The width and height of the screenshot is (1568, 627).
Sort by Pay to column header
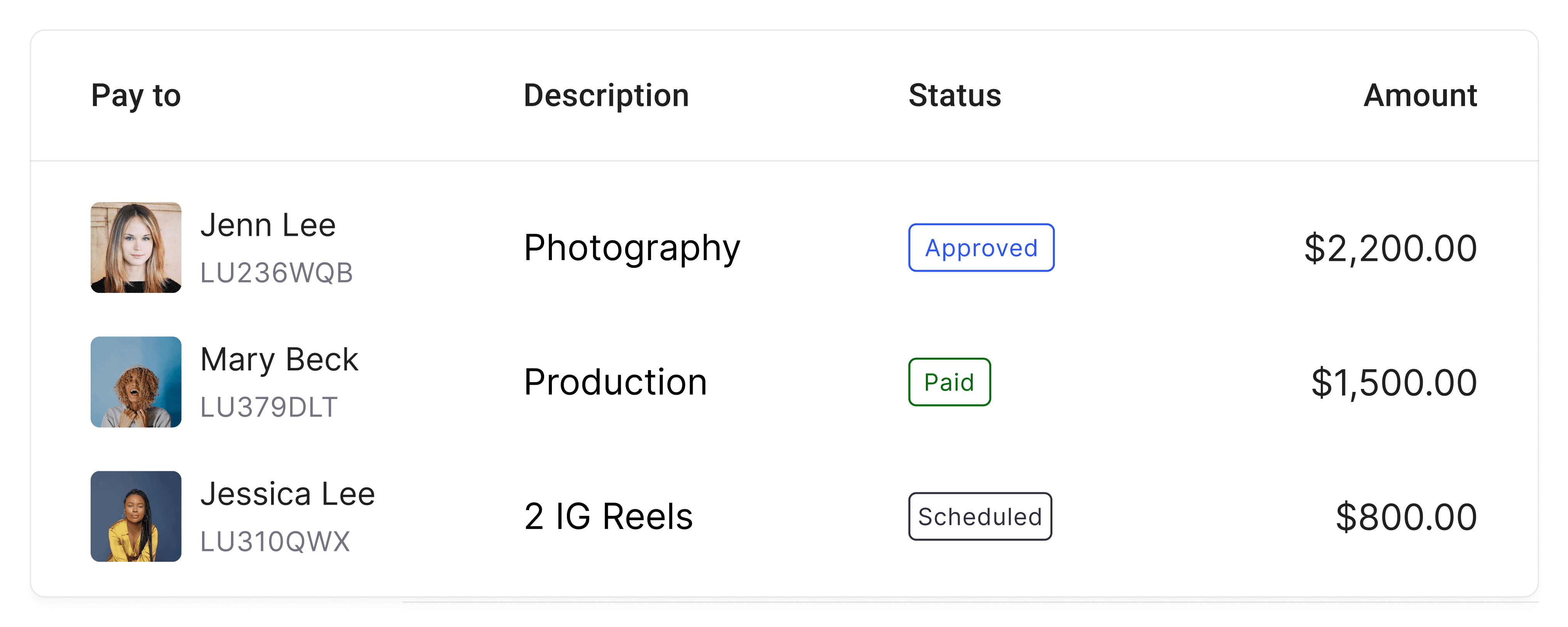(136, 96)
